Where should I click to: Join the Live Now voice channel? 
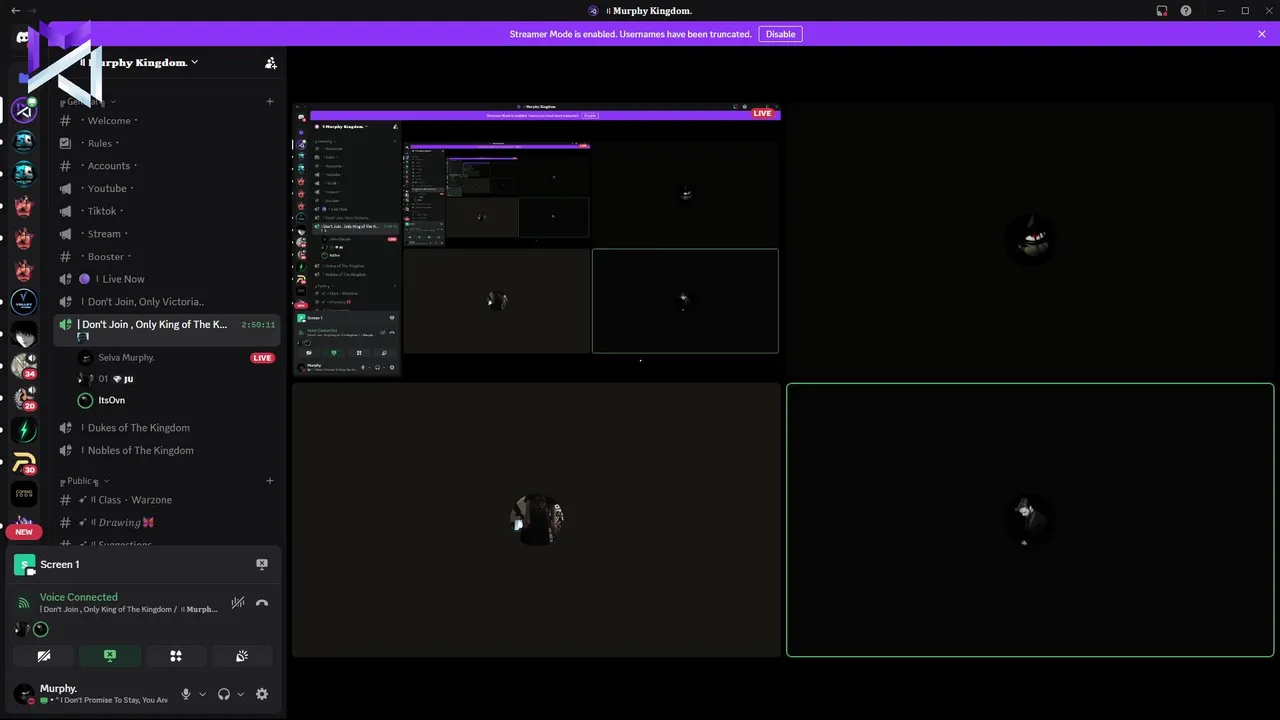pyautogui.click(x=166, y=279)
